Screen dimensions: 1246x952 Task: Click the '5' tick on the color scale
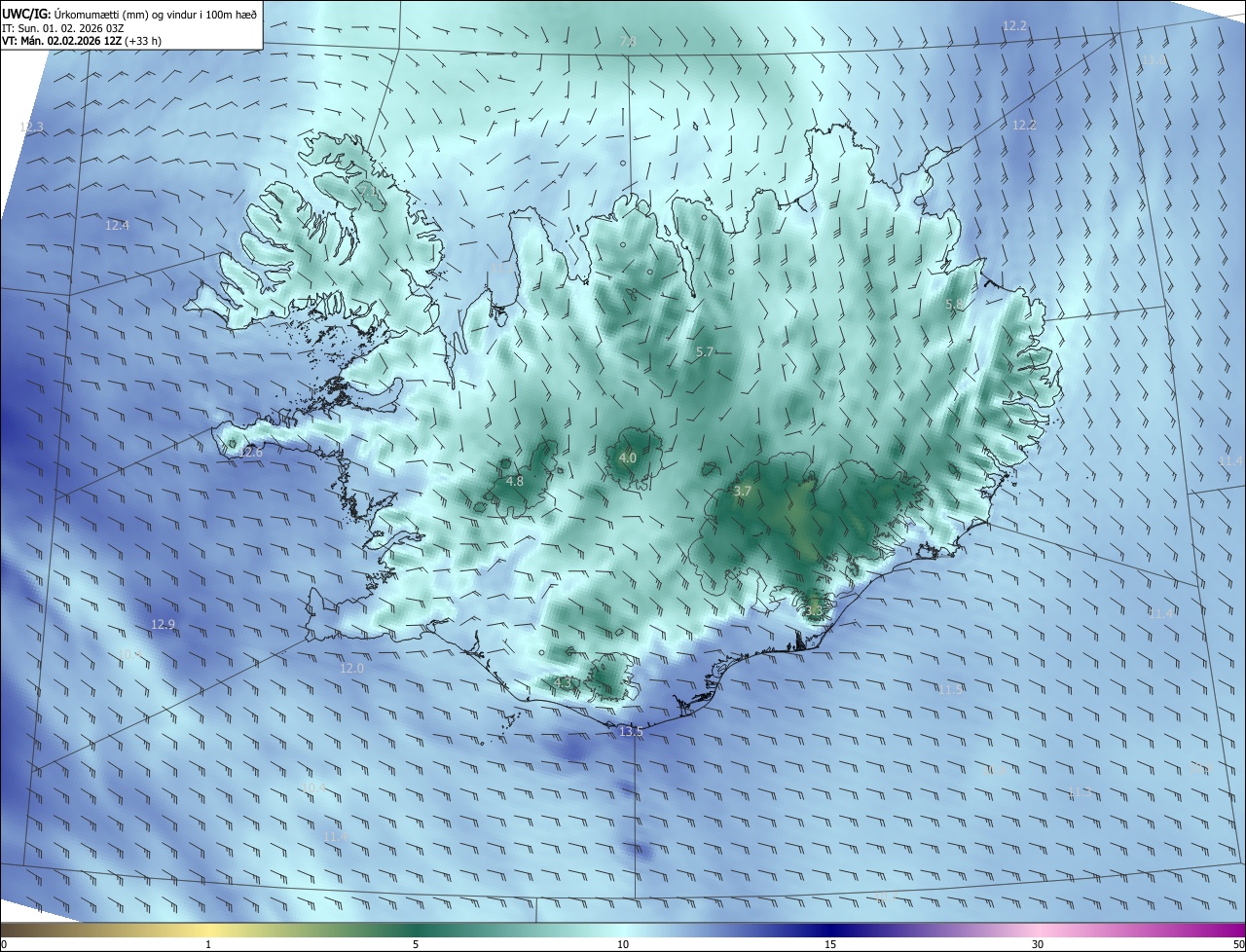point(416,944)
